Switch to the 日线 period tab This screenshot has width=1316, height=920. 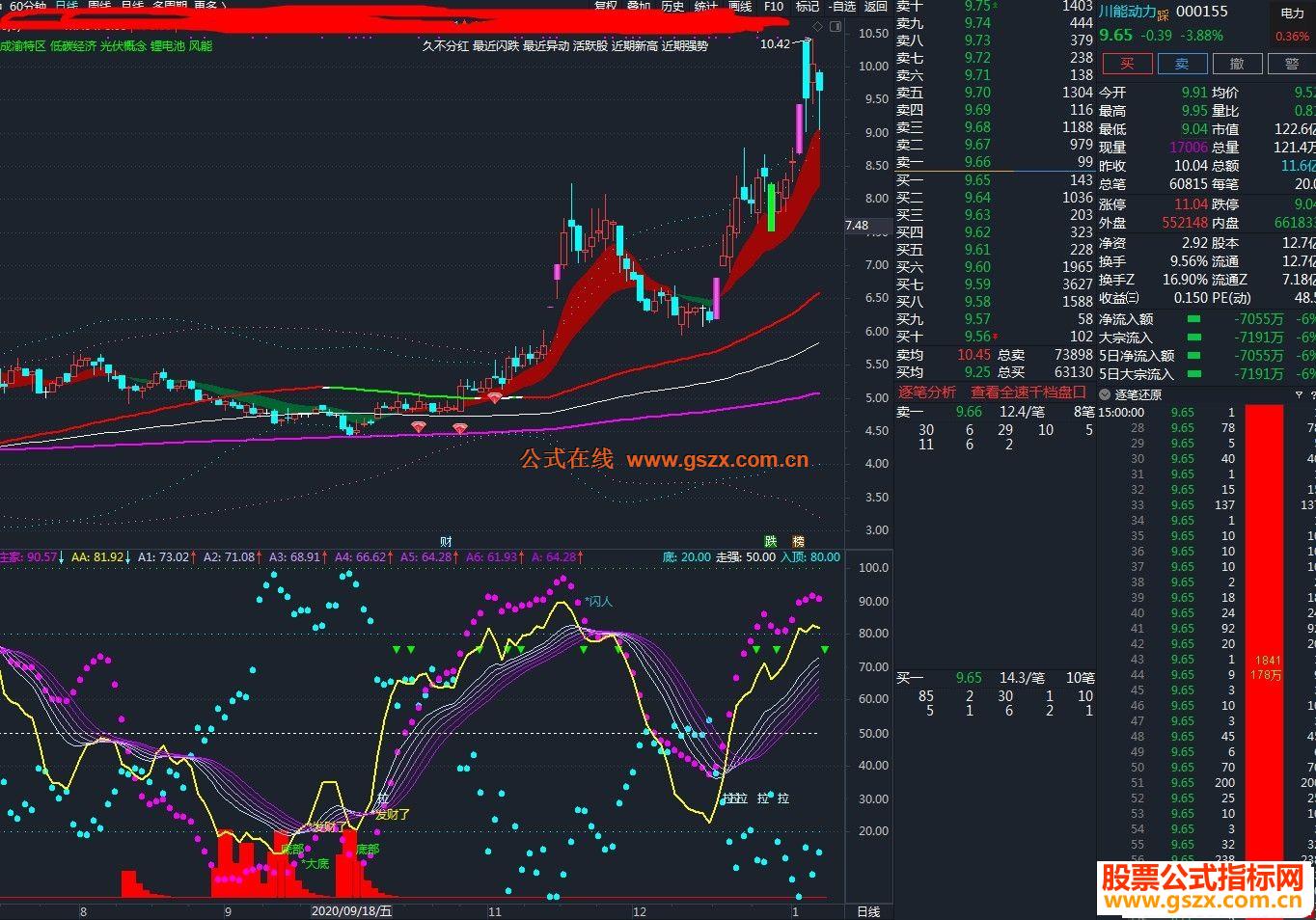click(67, 5)
